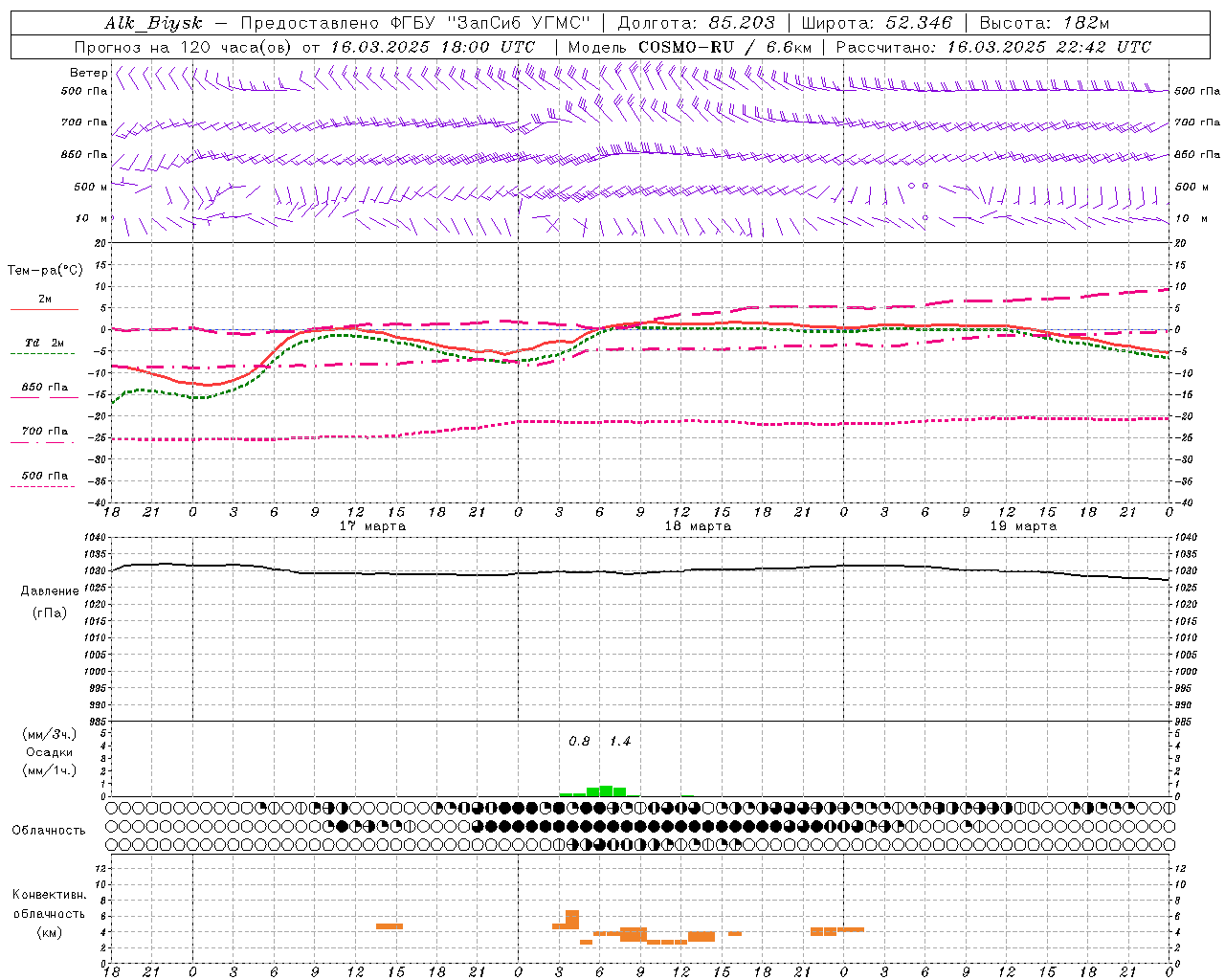Click the Alk_Biysk station title

(x=153, y=23)
